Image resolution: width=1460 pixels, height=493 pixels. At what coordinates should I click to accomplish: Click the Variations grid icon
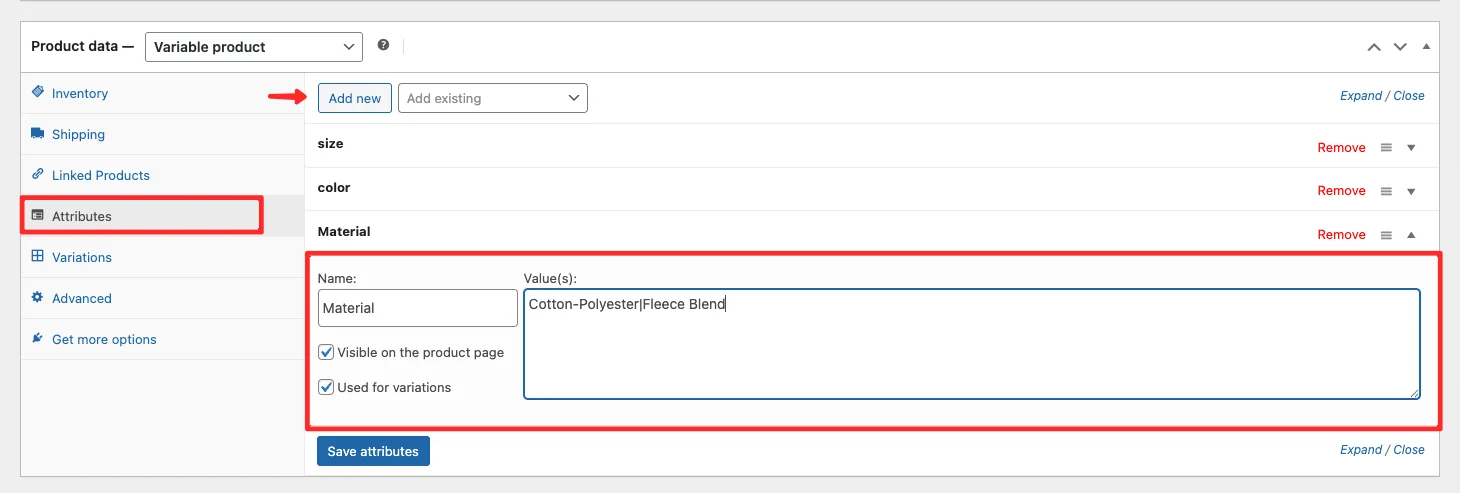38,256
